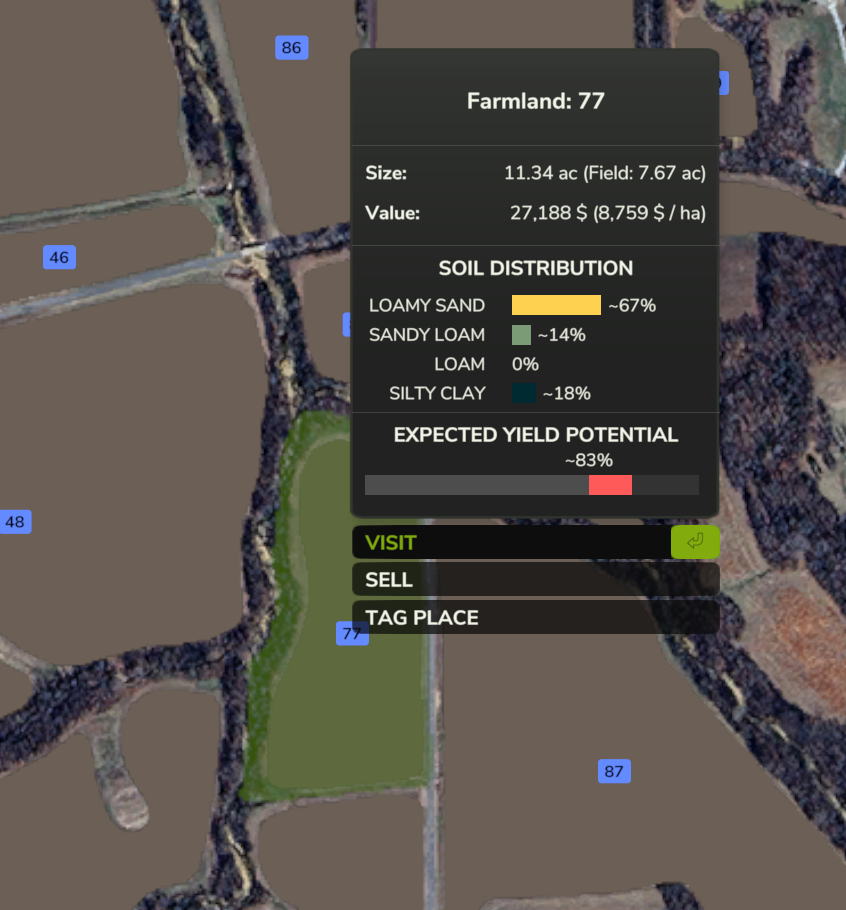Click the blue marker labeled 87
846x910 pixels.
pyautogui.click(x=614, y=771)
